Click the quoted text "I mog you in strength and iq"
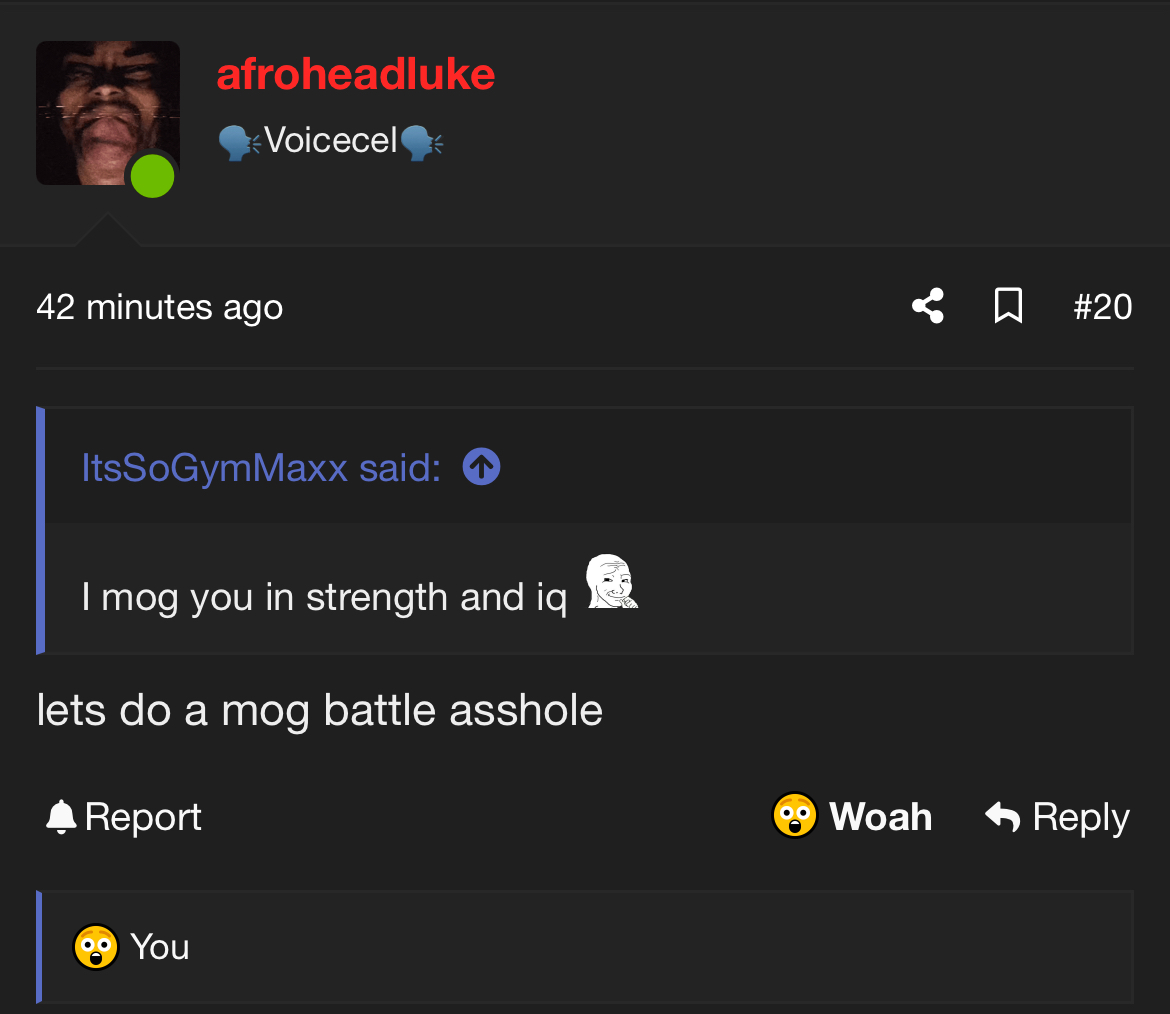Viewport: 1170px width, 1014px height. 324,597
